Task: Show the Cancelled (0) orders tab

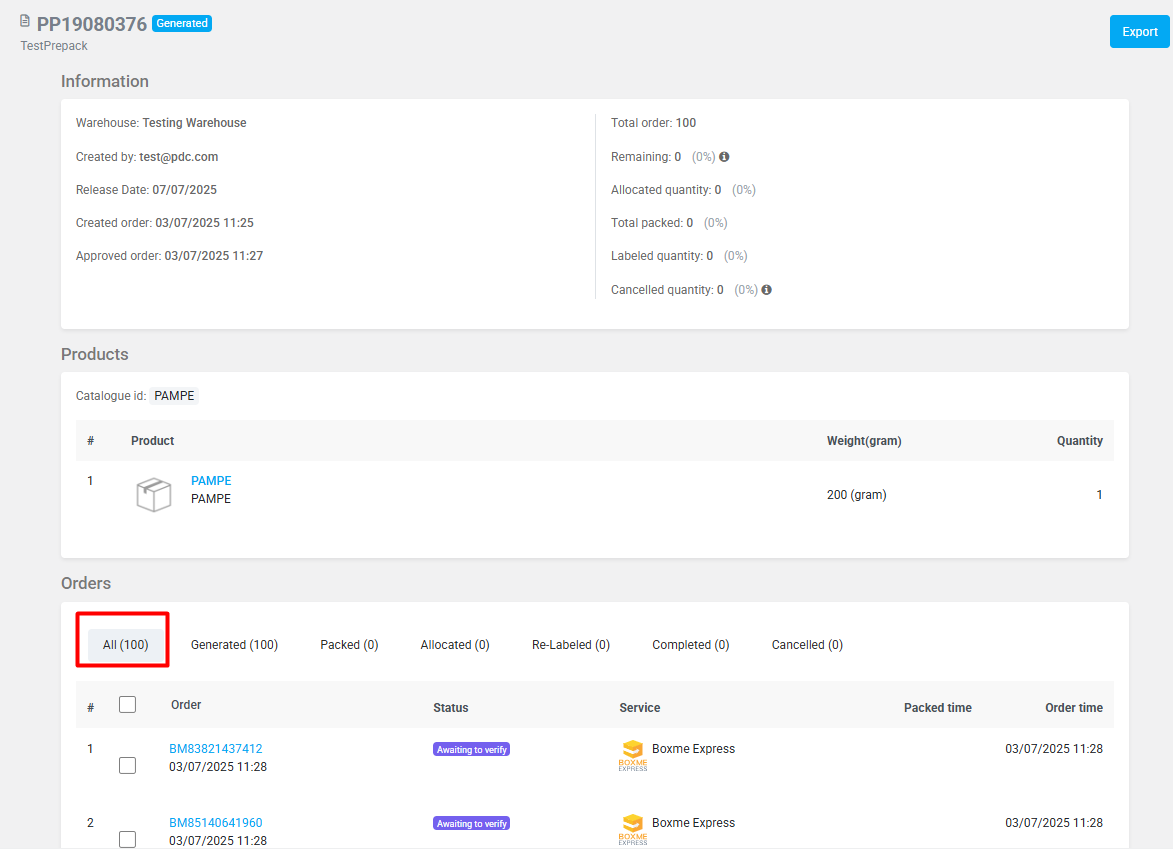Action: (x=807, y=645)
